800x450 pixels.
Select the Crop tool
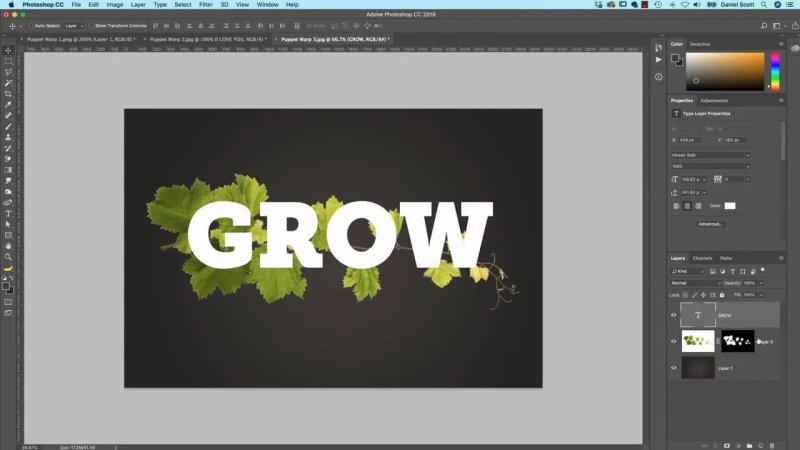pos(8,94)
